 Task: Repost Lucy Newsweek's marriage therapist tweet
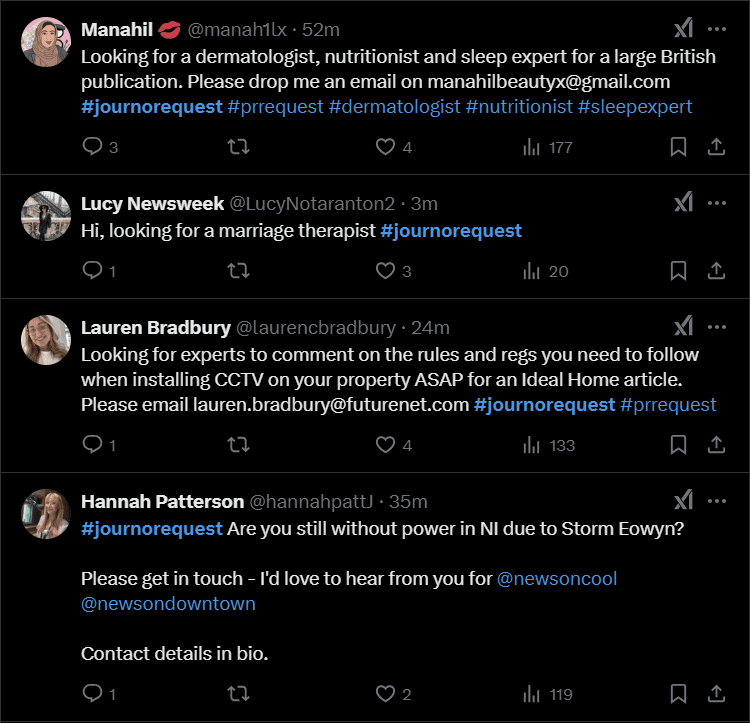(239, 271)
